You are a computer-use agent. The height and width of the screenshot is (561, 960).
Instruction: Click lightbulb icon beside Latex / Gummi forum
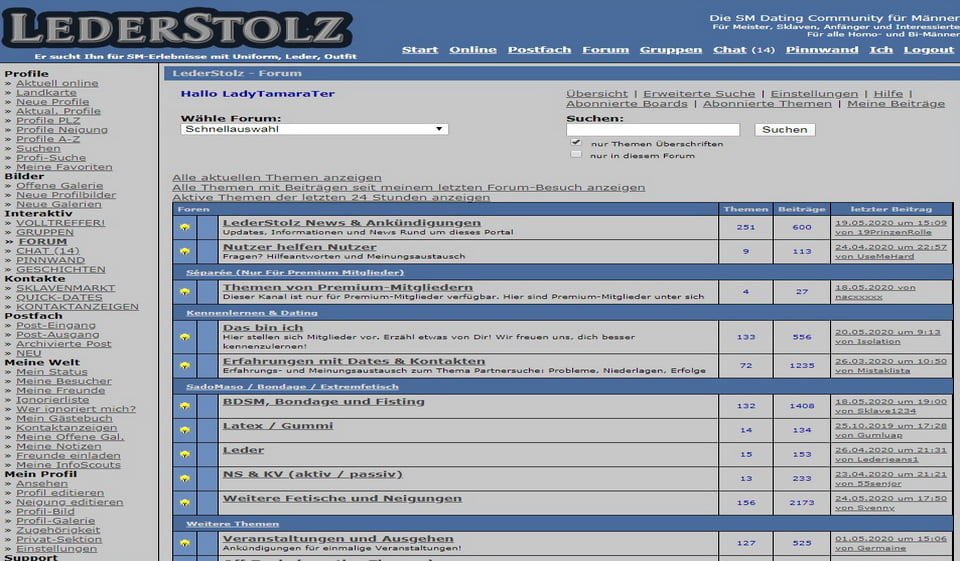pyautogui.click(x=184, y=430)
